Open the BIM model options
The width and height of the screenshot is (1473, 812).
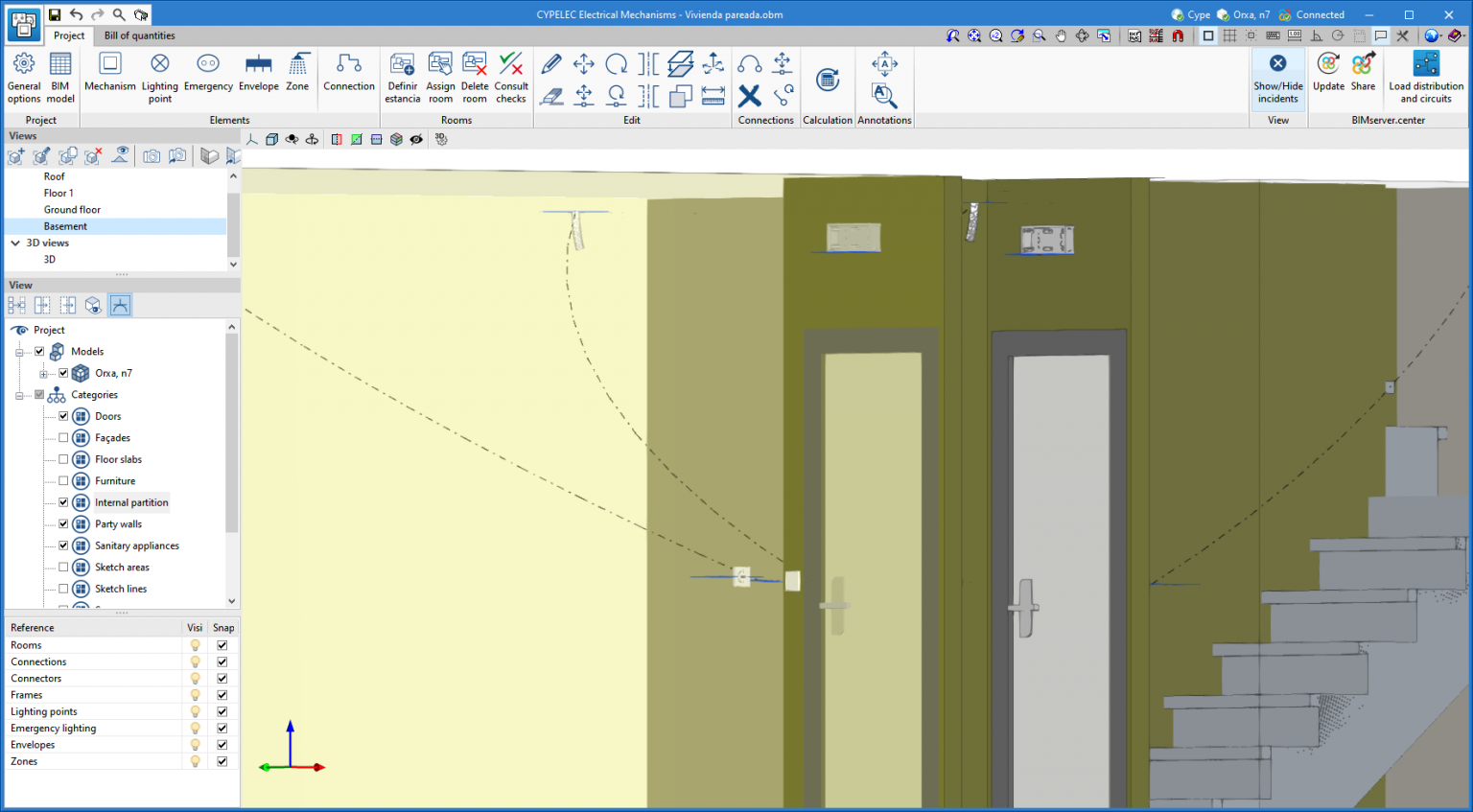(60, 78)
